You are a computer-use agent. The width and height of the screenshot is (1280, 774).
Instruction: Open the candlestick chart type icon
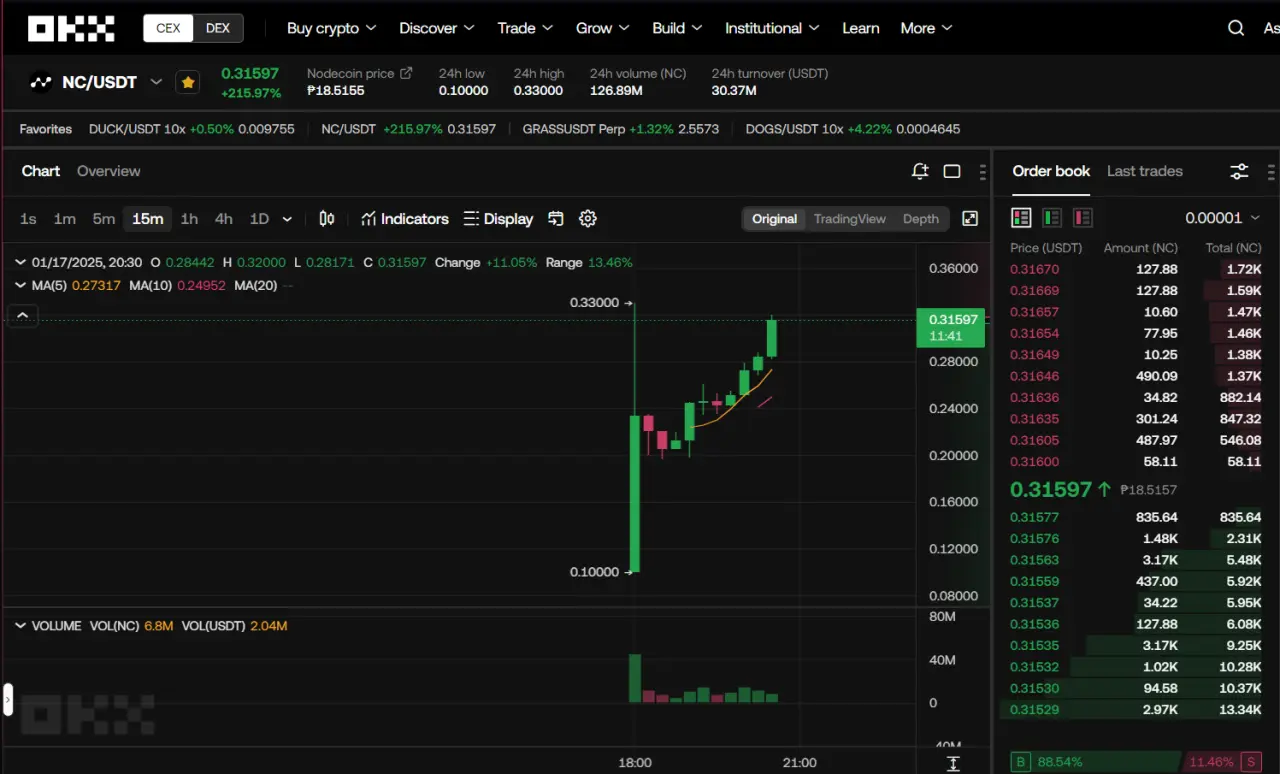(327, 219)
